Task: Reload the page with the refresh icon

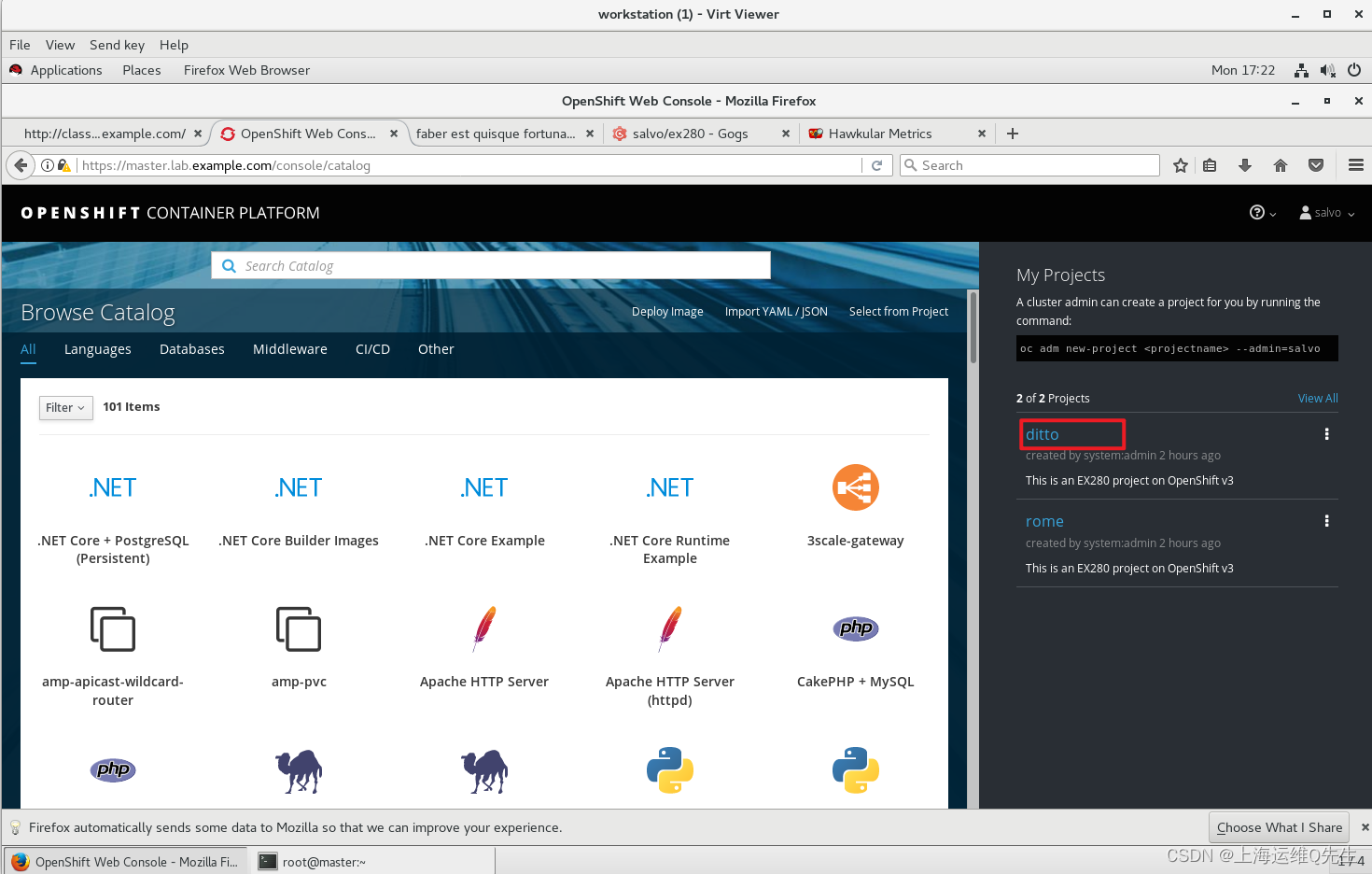Action: 876,165
